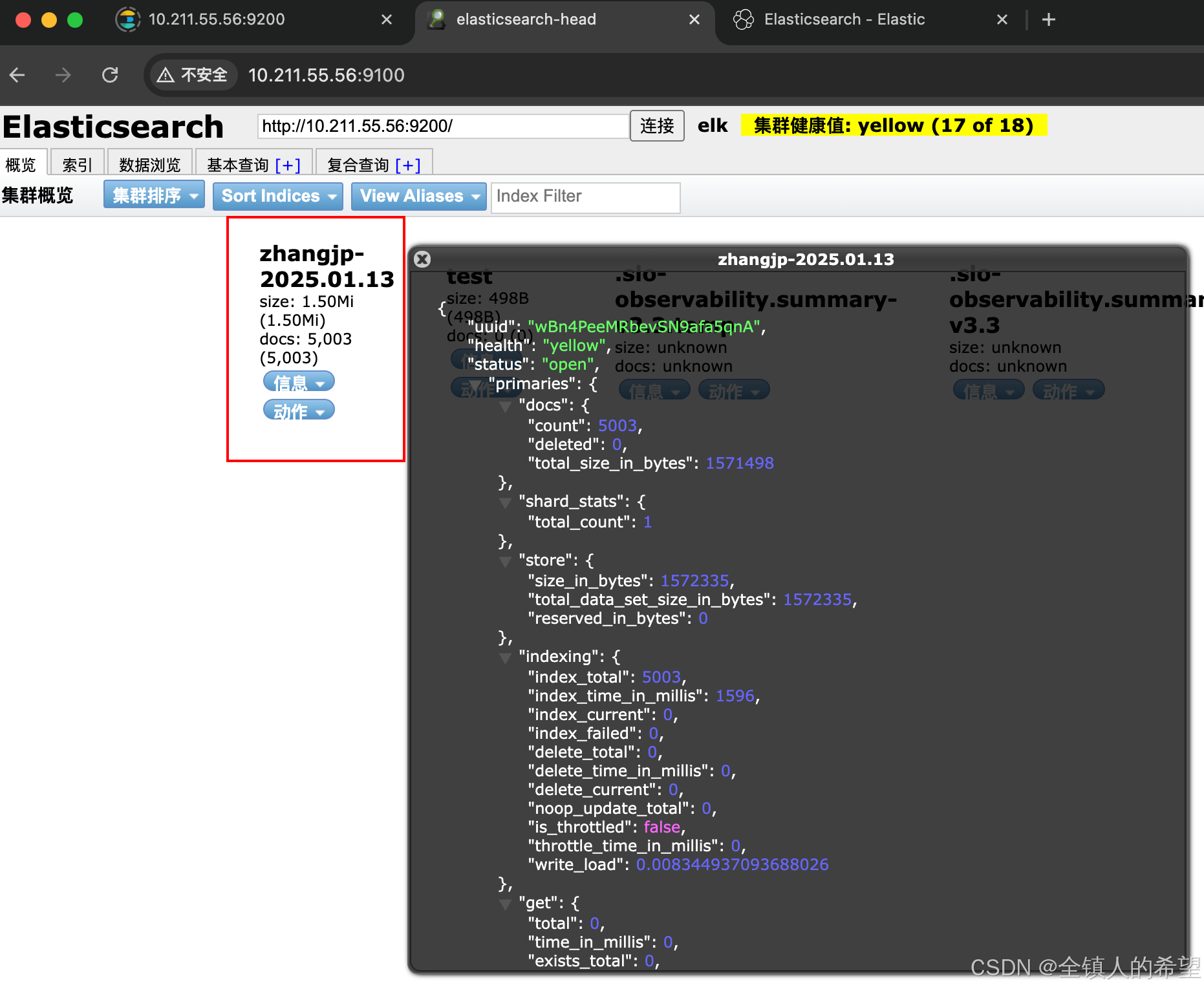Click the browser address bar URL
The width and height of the screenshot is (1204, 989).
coord(326,75)
